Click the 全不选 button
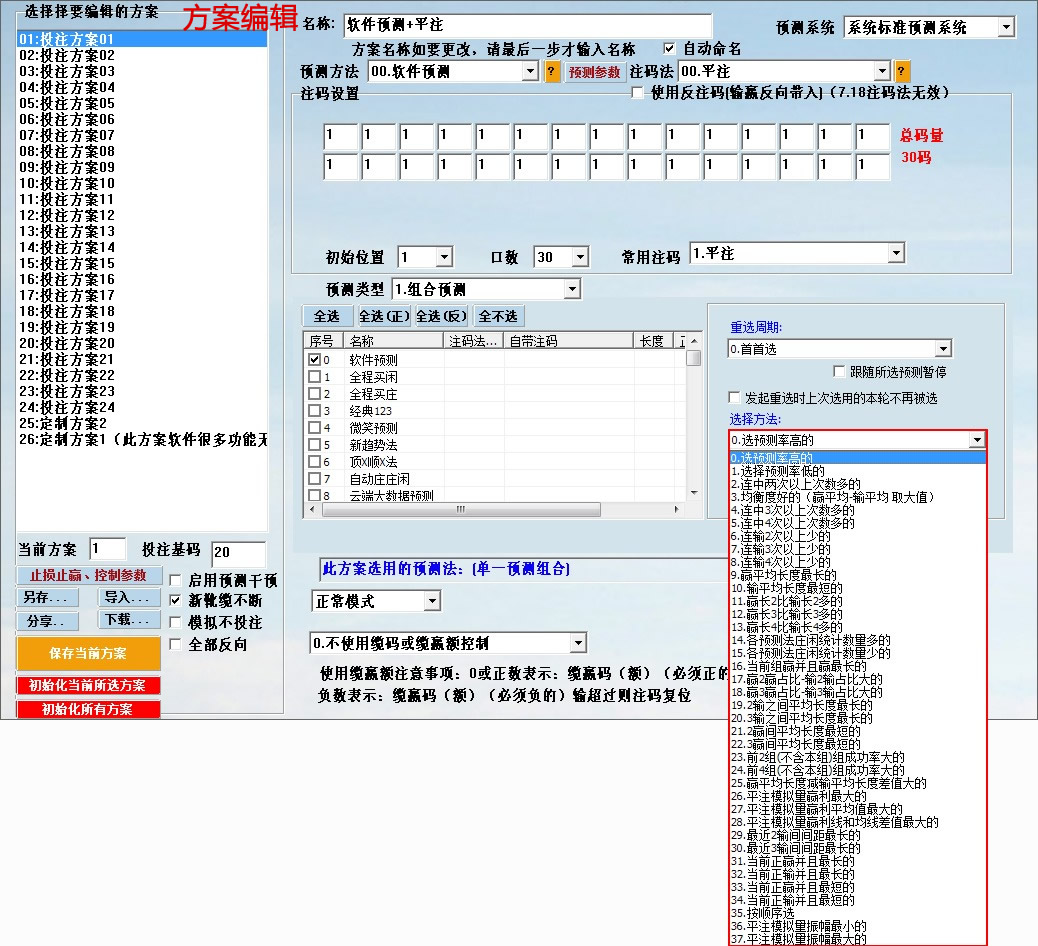Screen dimensions: 1038x946 (498, 316)
